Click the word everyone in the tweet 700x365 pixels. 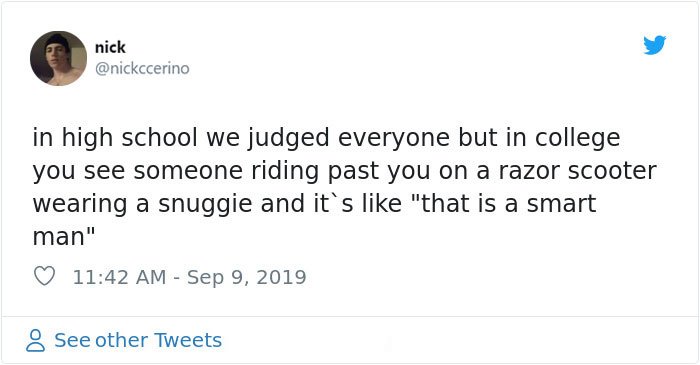point(394,140)
